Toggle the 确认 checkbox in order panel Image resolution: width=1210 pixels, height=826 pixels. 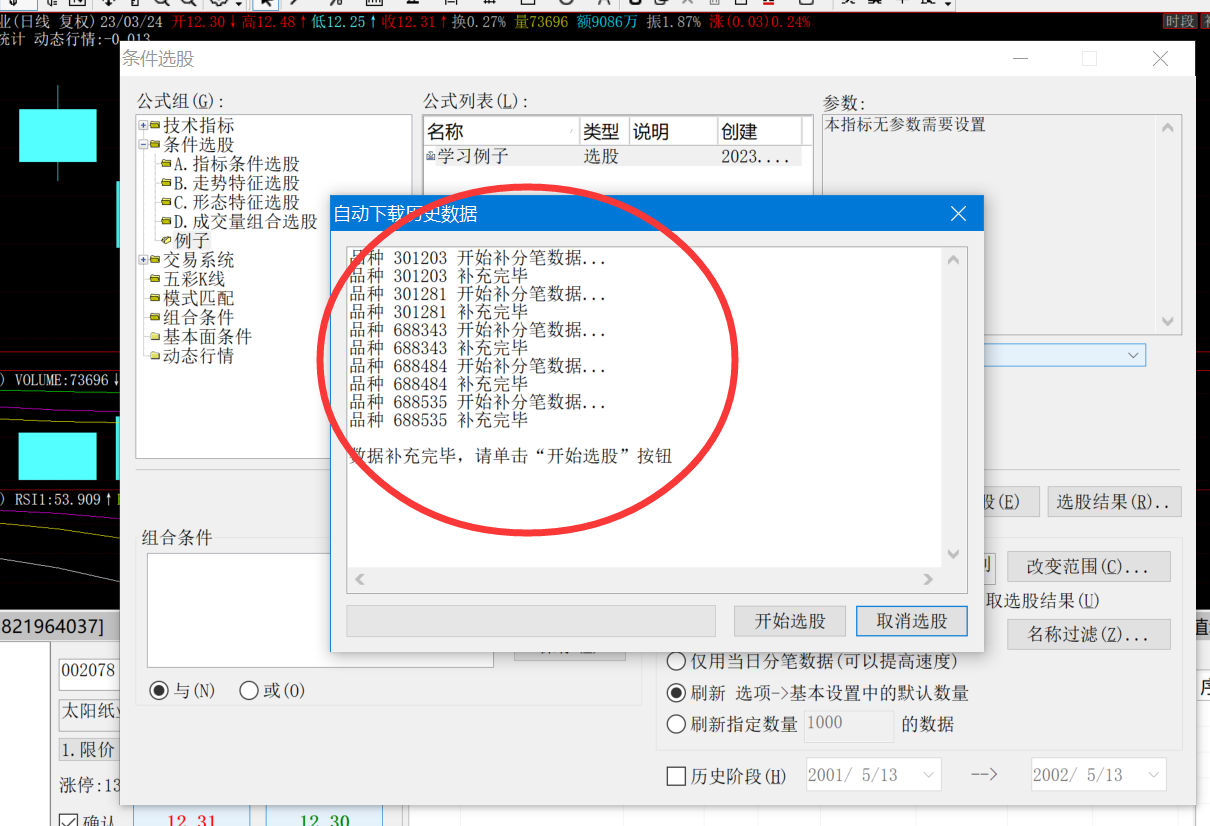point(68,822)
